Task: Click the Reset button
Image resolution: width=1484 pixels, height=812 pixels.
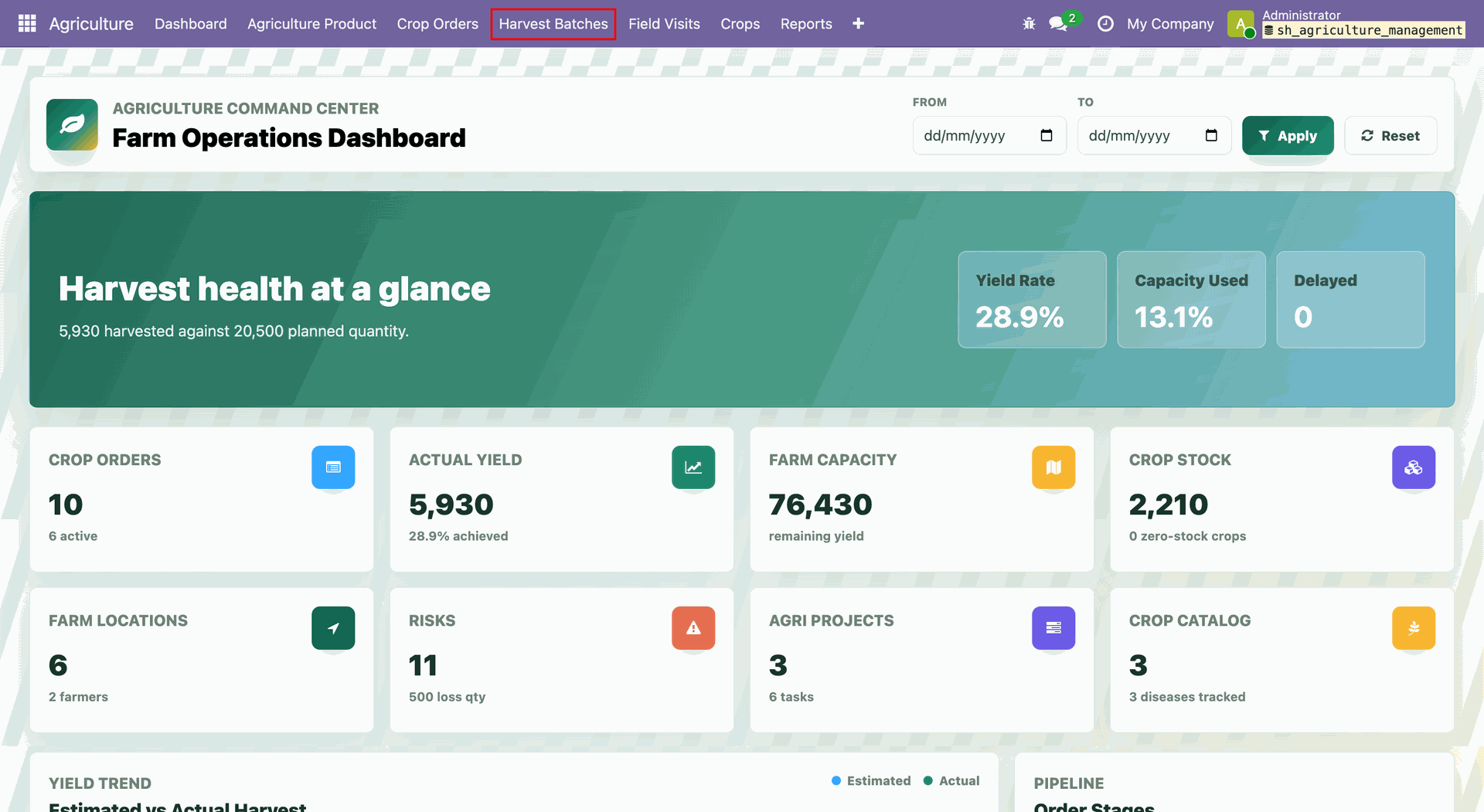Action: pyautogui.click(x=1390, y=136)
